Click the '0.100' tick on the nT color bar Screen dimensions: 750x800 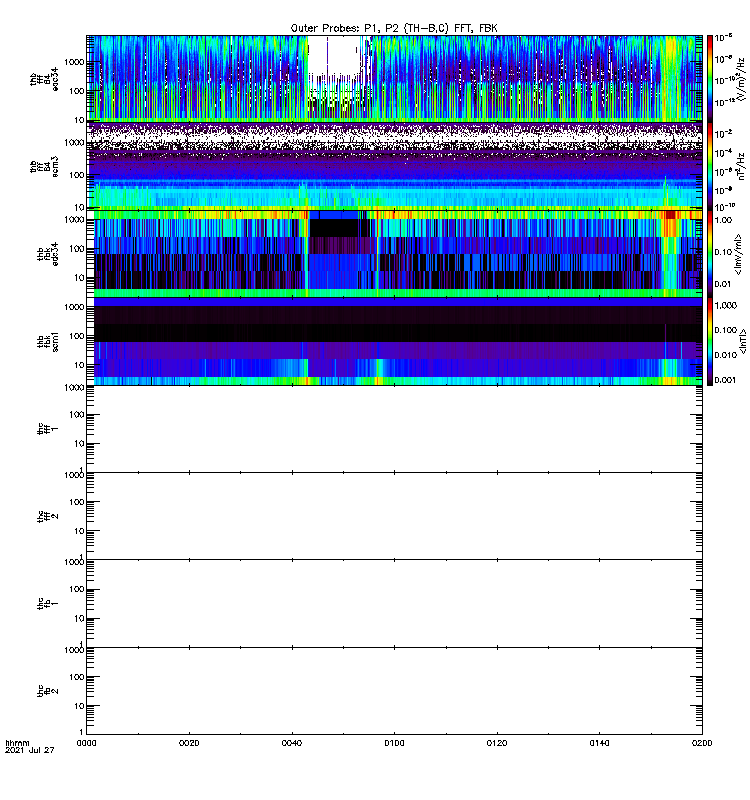726,330
